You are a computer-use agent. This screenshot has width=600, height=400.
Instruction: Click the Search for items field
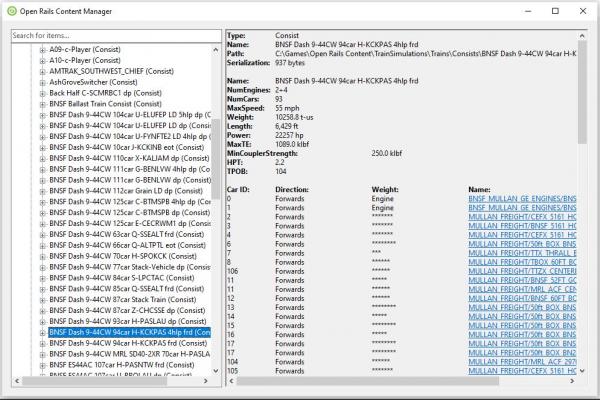pos(116,36)
